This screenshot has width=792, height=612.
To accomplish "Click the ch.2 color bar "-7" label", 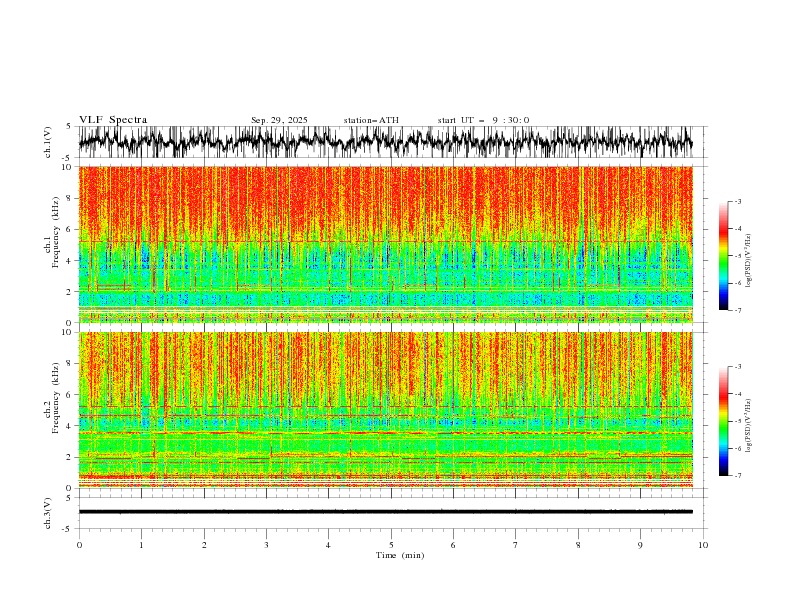I will click(x=737, y=476).
